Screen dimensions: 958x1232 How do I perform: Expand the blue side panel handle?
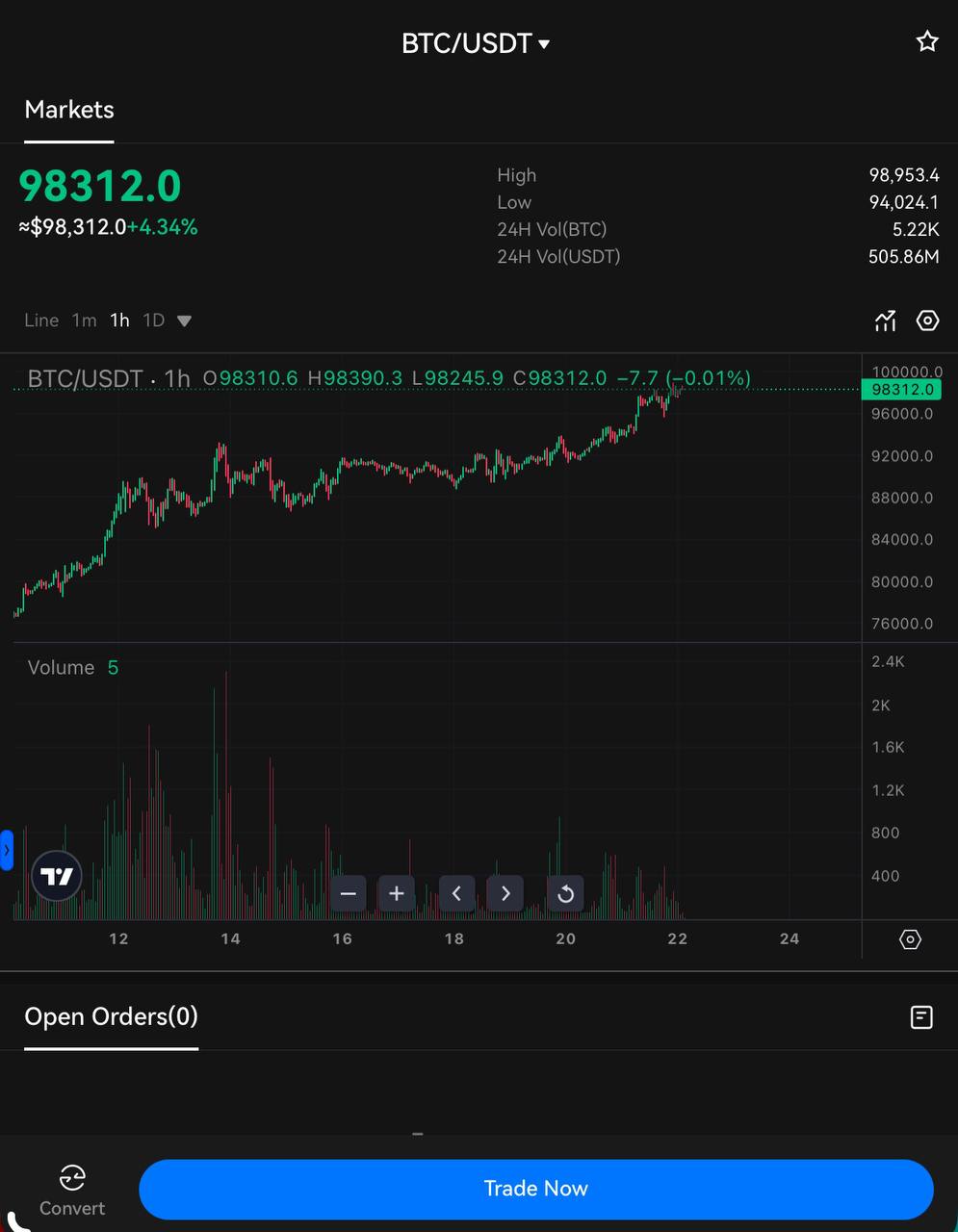tap(7, 850)
